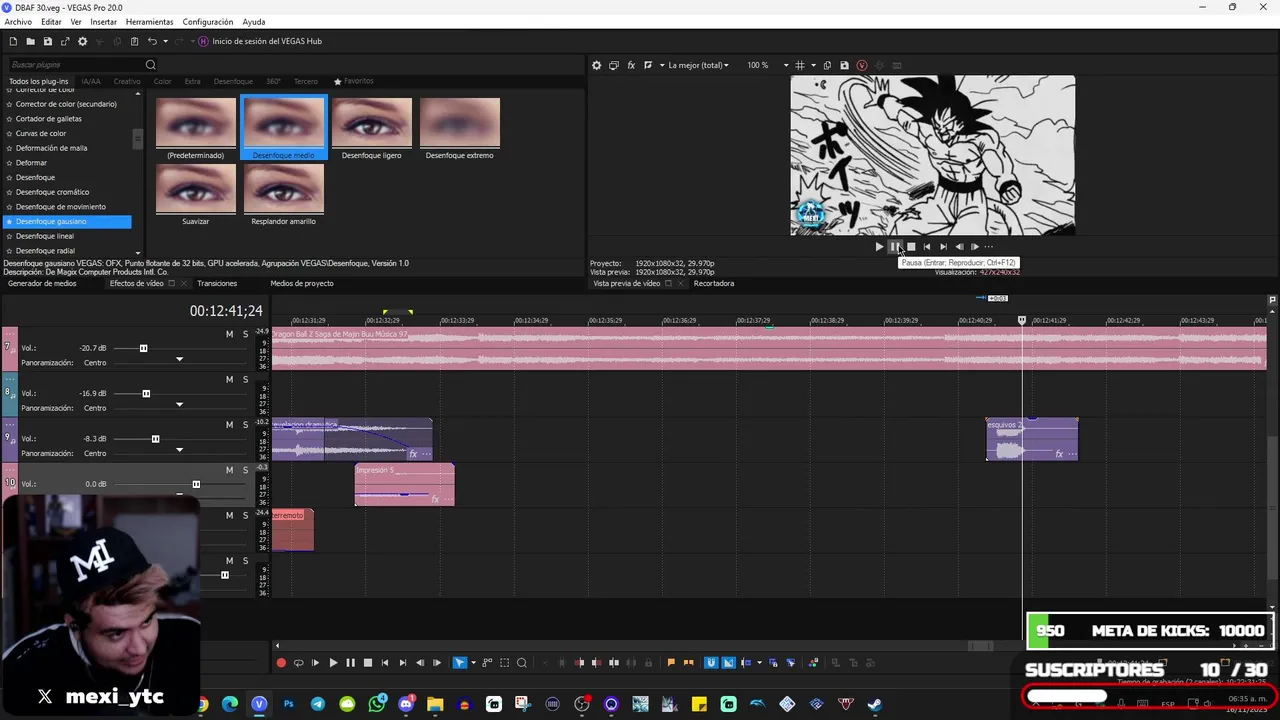Mute audio track 7
Viewport: 1280px width, 720px height.
click(x=229, y=334)
